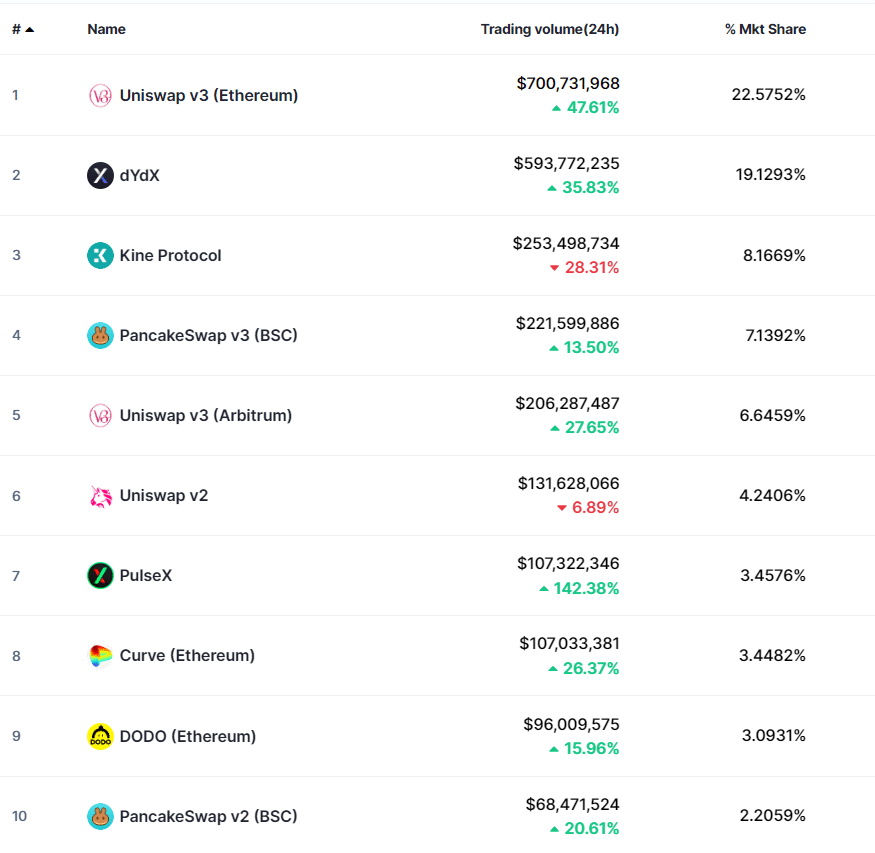Viewport: 875px width, 853px height.
Task: Open the PulseX exchange link
Action: click(x=146, y=576)
